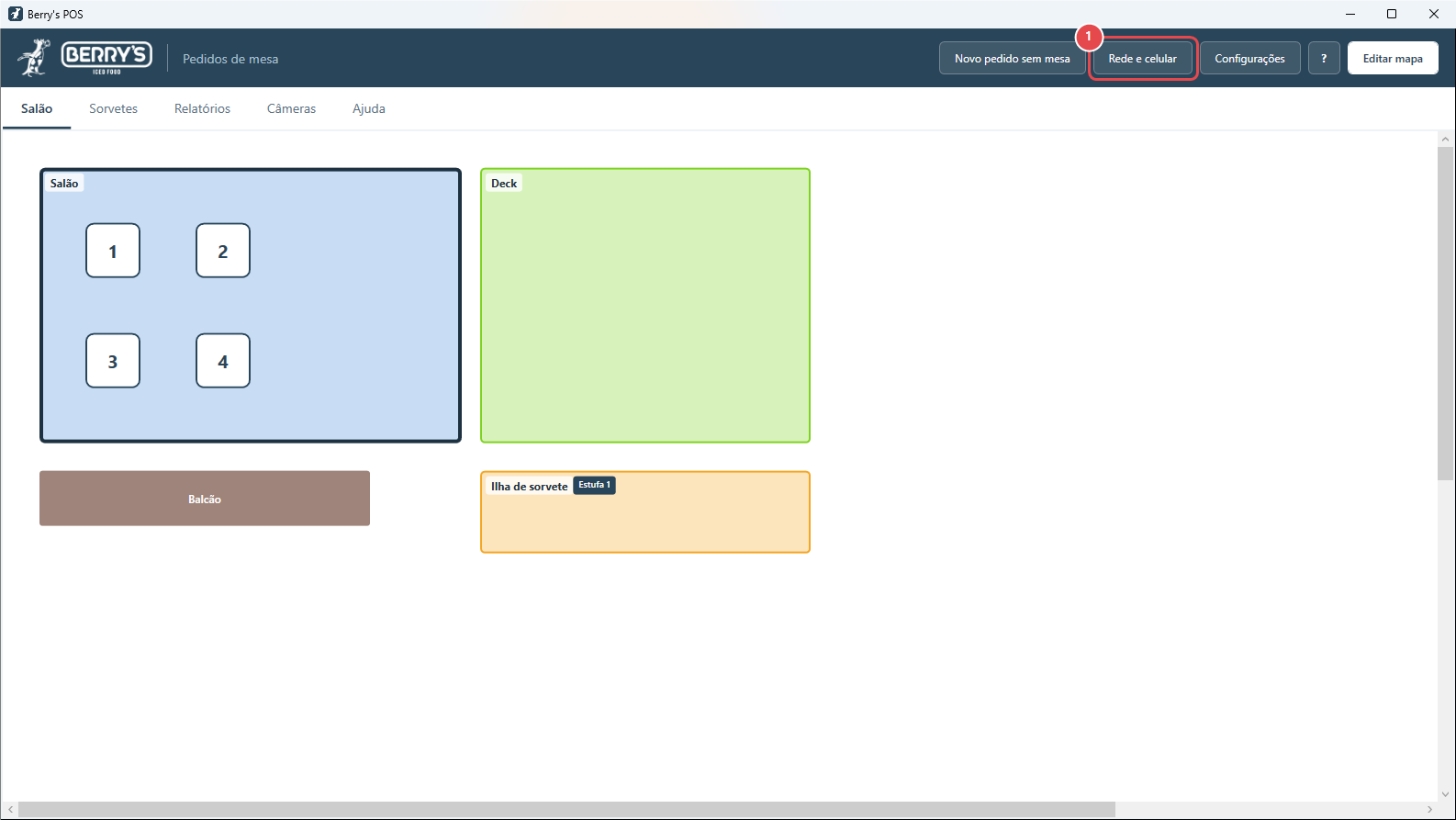Select table 1 in Salão
The image size is (1456, 820).
(113, 251)
